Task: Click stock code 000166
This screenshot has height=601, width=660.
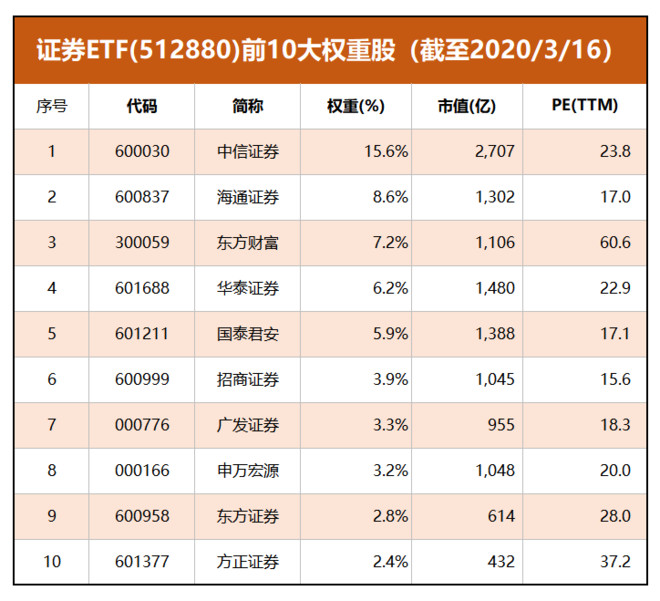Action: coord(142,471)
